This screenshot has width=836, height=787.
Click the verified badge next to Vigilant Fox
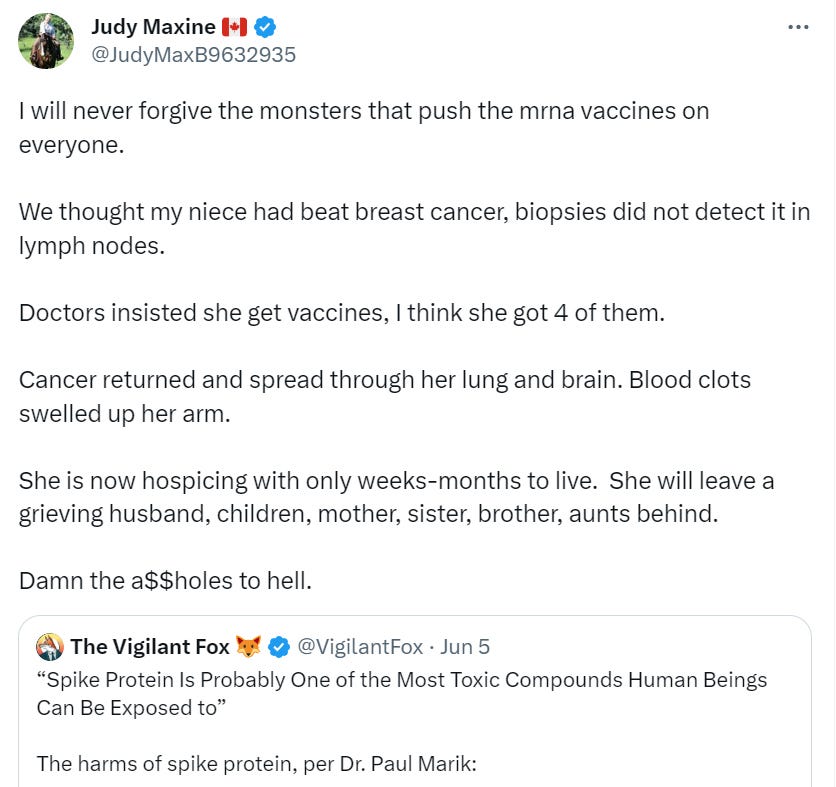(278, 647)
